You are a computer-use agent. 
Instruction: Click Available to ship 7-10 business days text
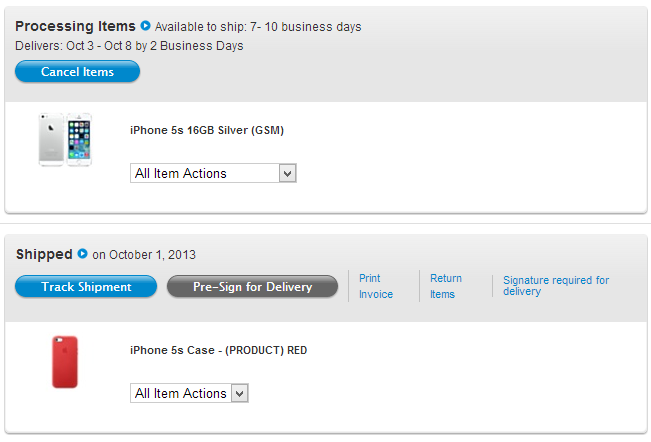[258, 27]
